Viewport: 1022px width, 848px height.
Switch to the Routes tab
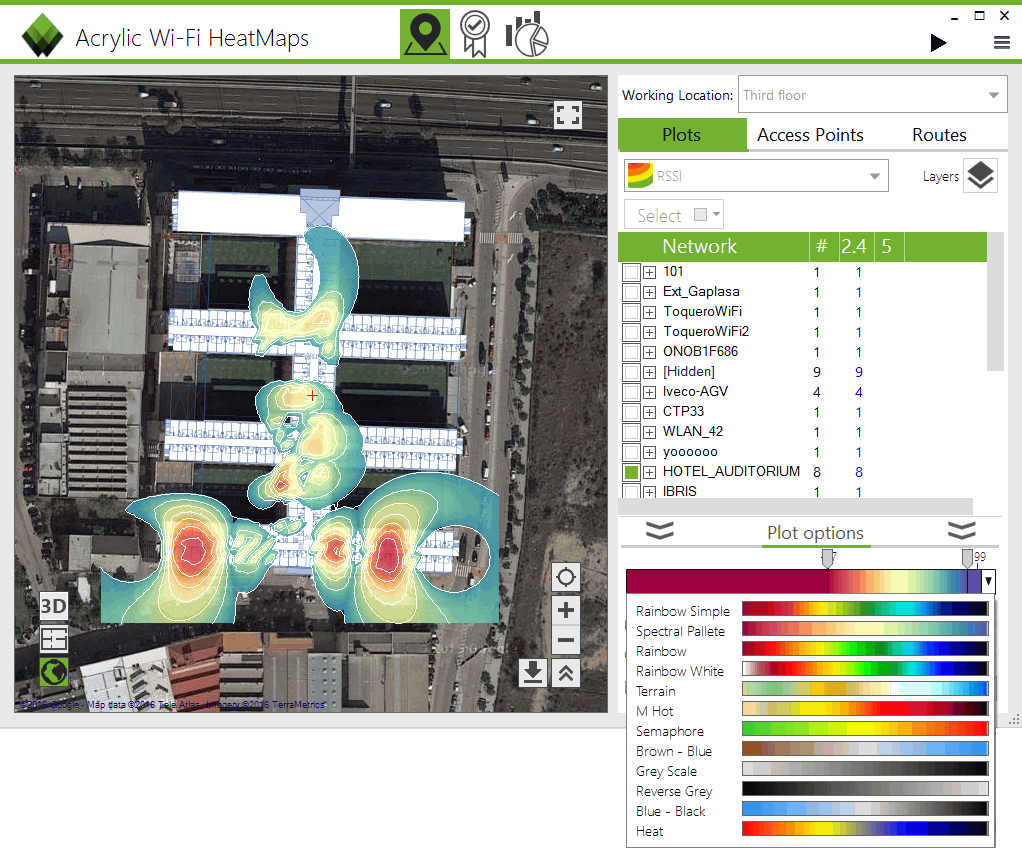click(939, 135)
